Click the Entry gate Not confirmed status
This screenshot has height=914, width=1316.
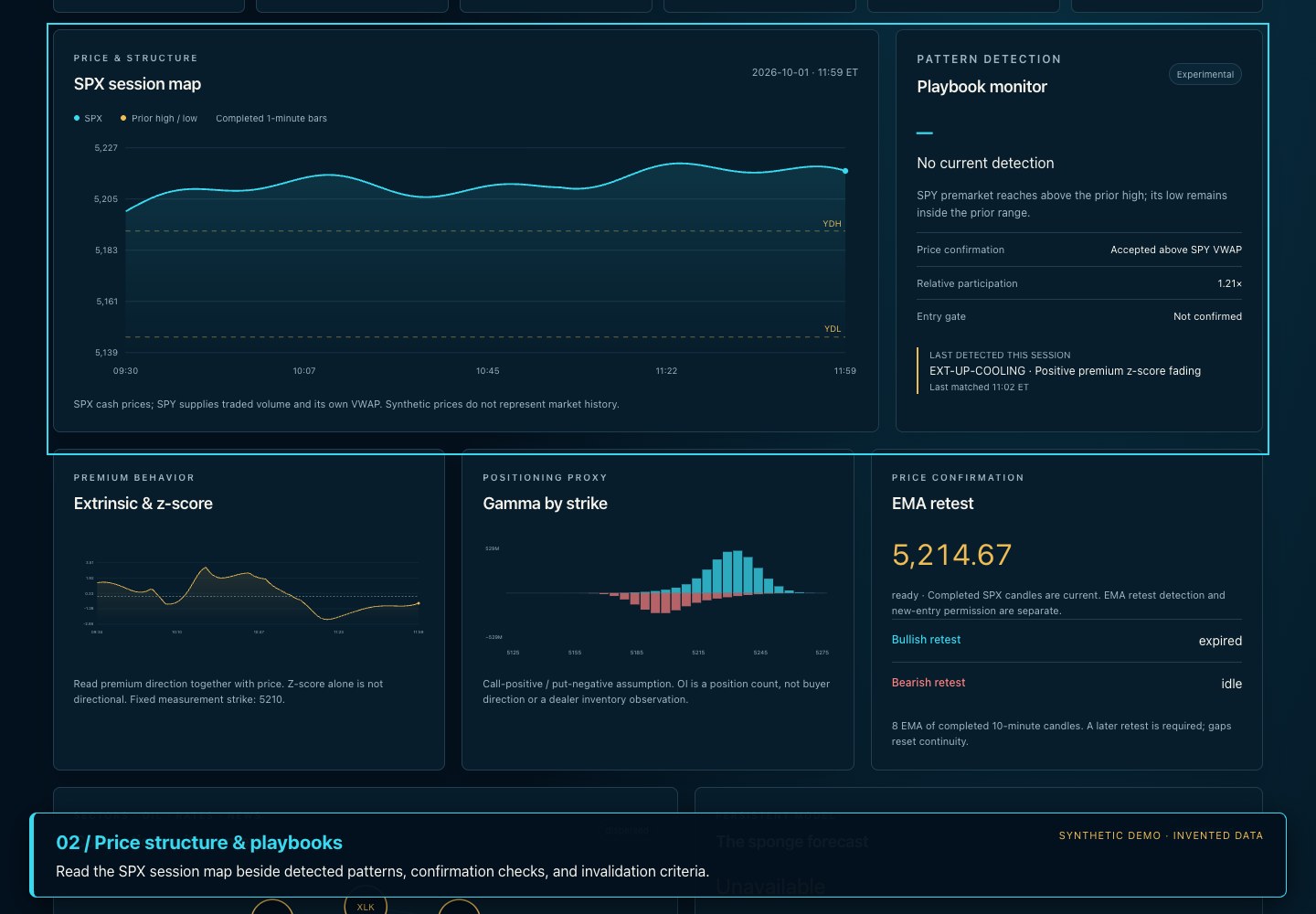(1207, 316)
